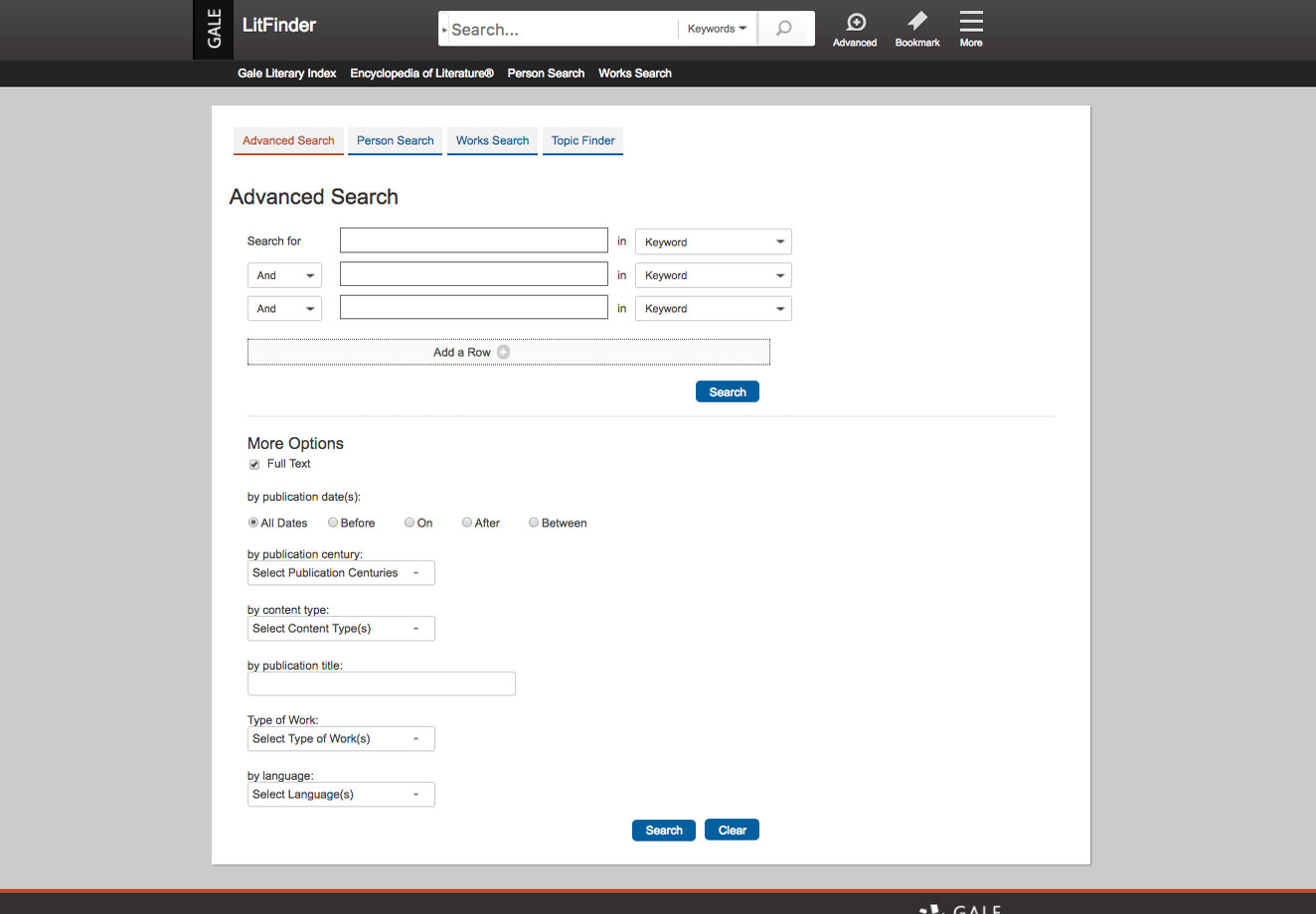Select the After date radio button
Image resolution: width=1316 pixels, height=914 pixels.
pos(467,523)
